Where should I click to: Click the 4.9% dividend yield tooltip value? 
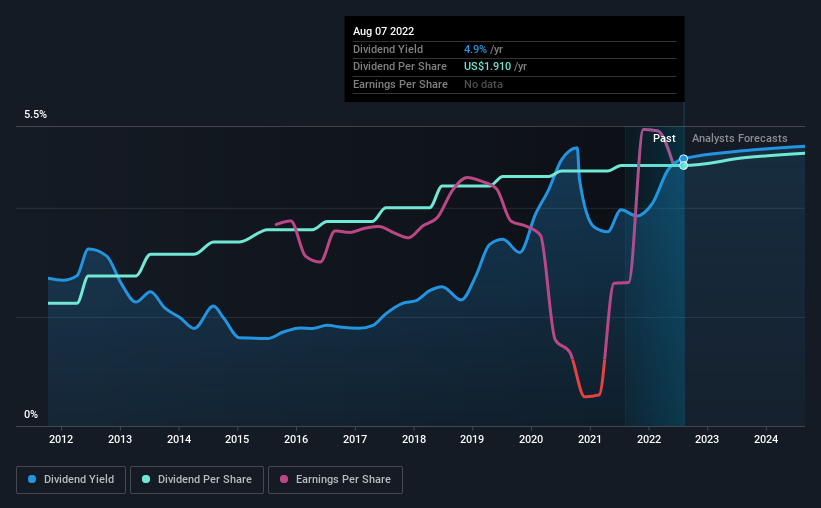(x=475, y=49)
